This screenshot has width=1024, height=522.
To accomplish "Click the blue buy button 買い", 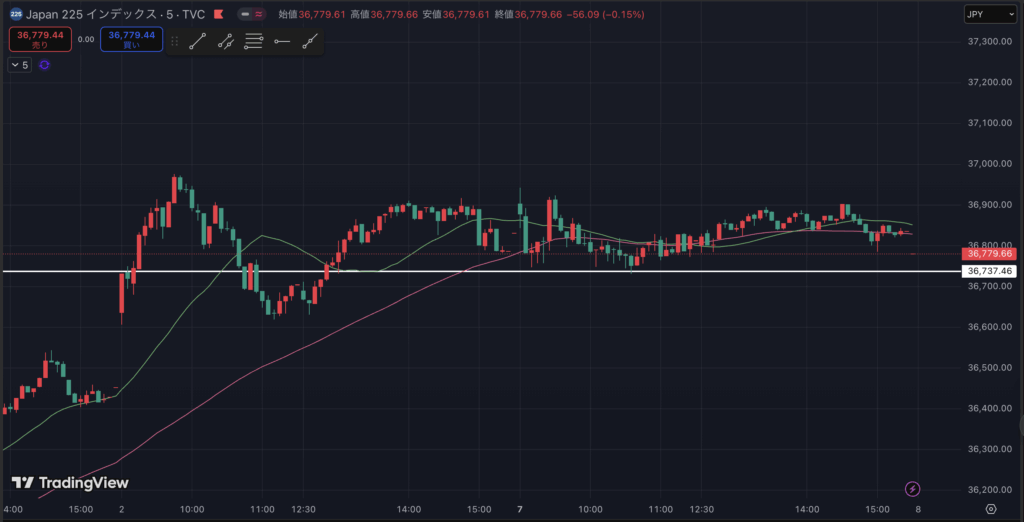I will (x=131, y=39).
